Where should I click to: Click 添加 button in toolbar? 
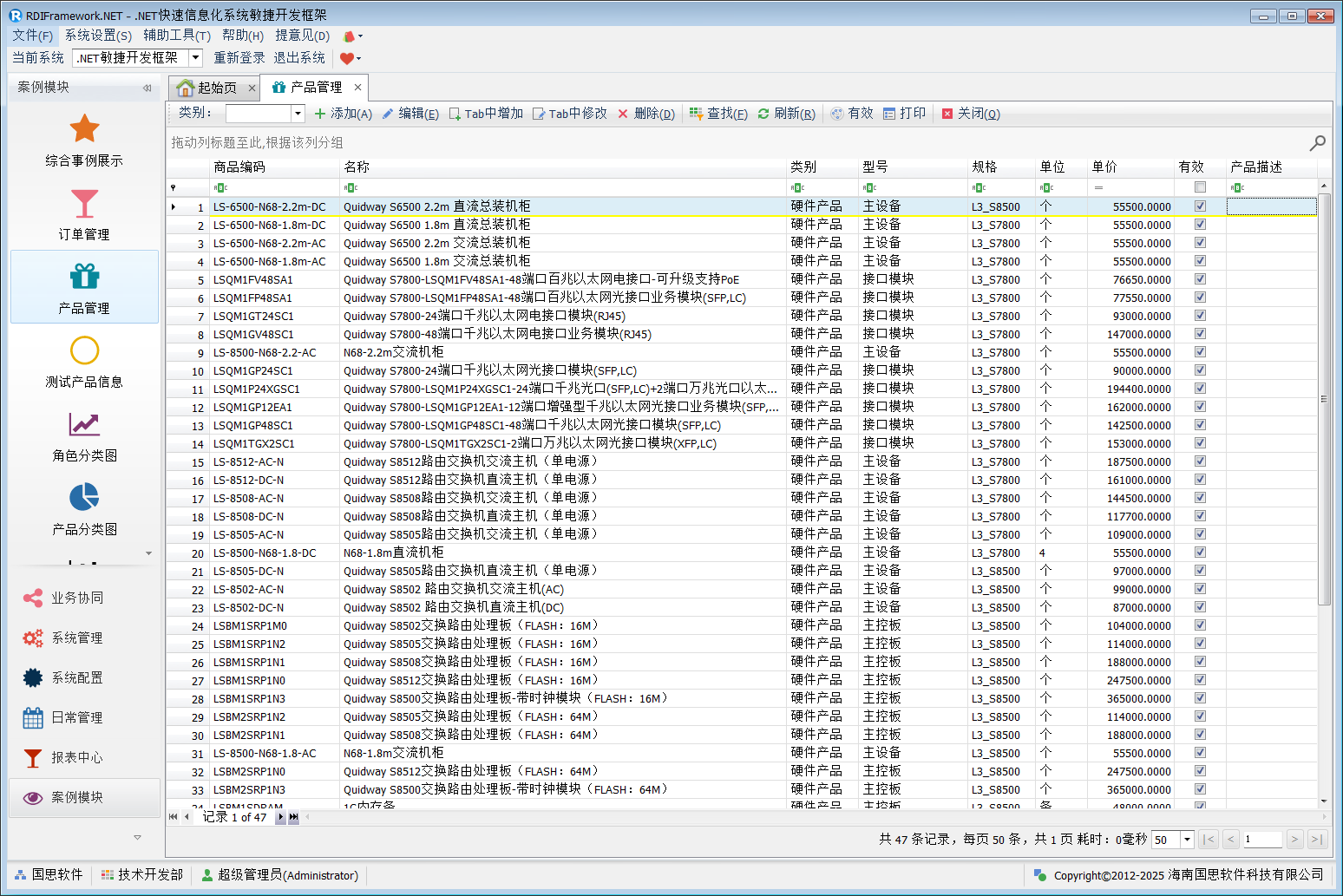pyautogui.click(x=343, y=114)
